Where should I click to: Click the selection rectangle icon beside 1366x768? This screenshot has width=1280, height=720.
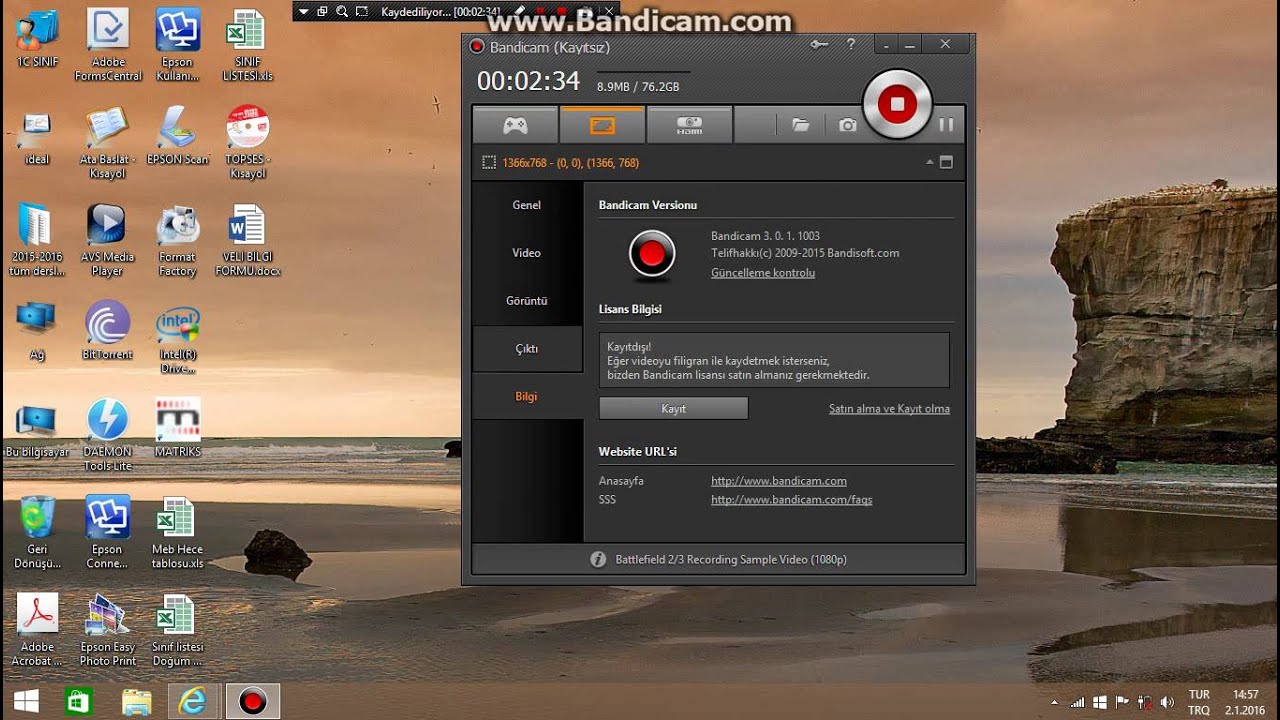pyautogui.click(x=489, y=162)
